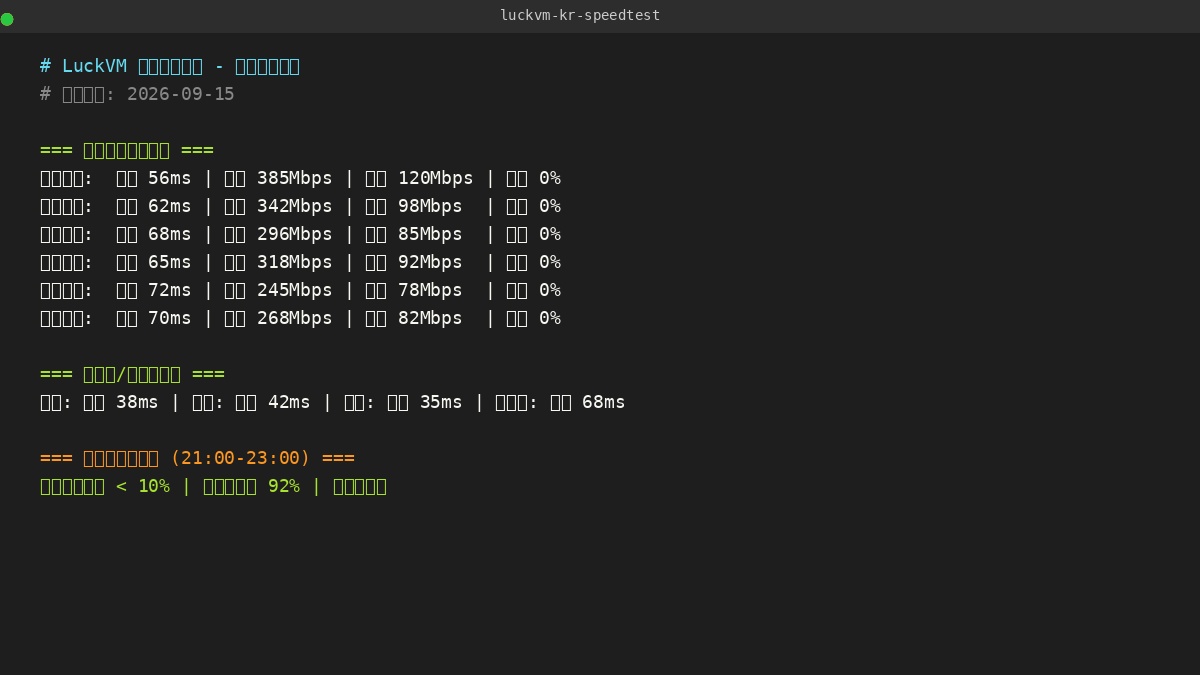1200x675 pixels.
Task: Select 0% in the row with 85Mbps
Action: 550,234
